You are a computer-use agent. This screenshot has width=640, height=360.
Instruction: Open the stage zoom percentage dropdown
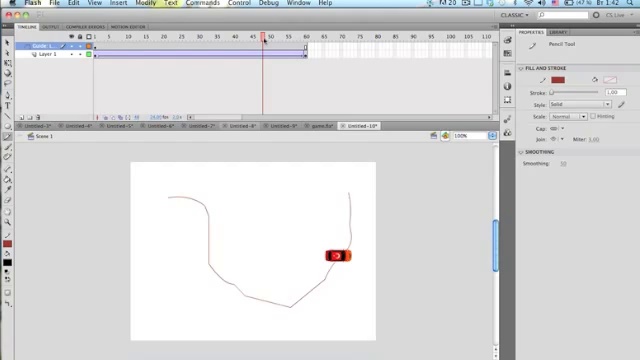click(492, 136)
